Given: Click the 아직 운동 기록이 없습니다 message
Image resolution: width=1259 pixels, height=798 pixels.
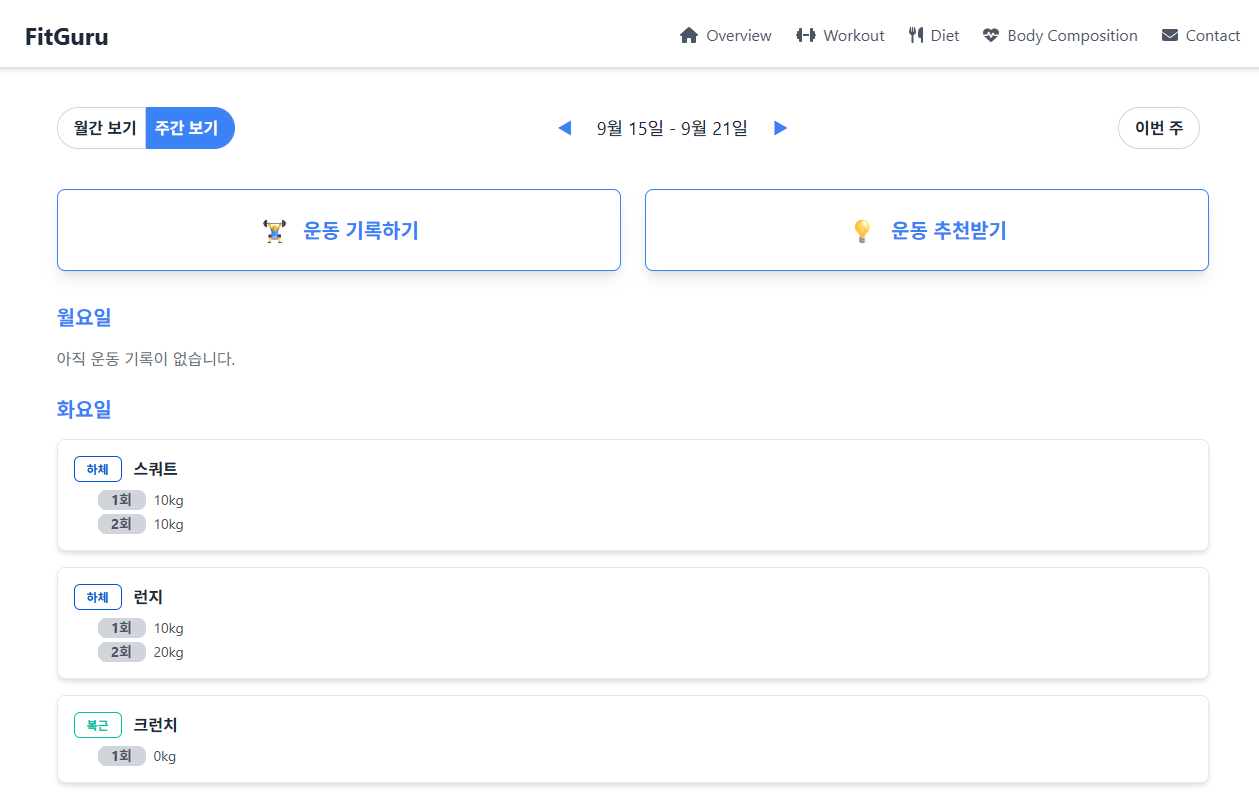Looking at the screenshot, I should pyautogui.click(x=146, y=359).
